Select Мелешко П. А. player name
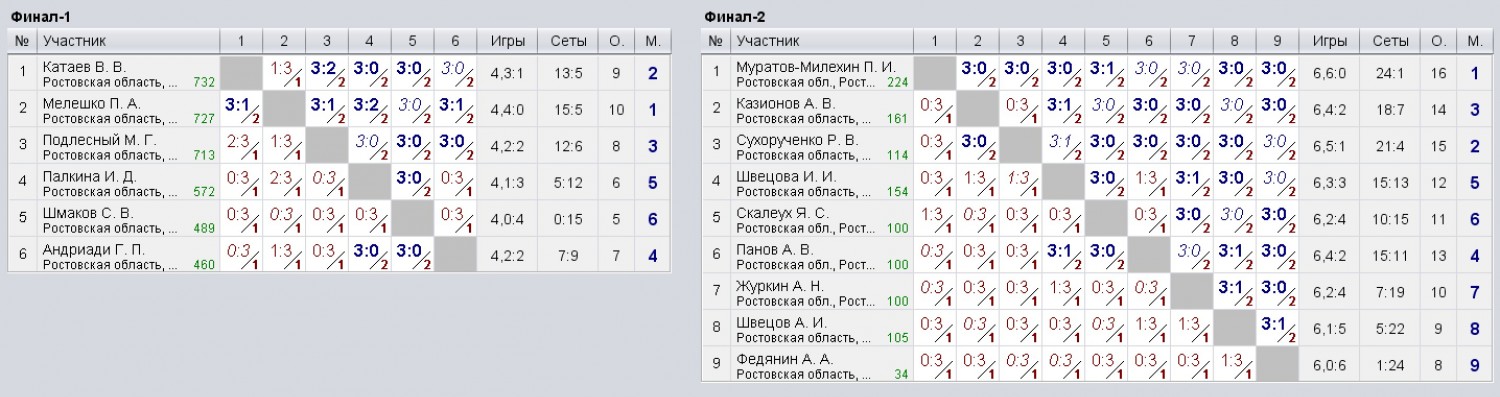The width and height of the screenshot is (1500, 397). coord(92,103)
